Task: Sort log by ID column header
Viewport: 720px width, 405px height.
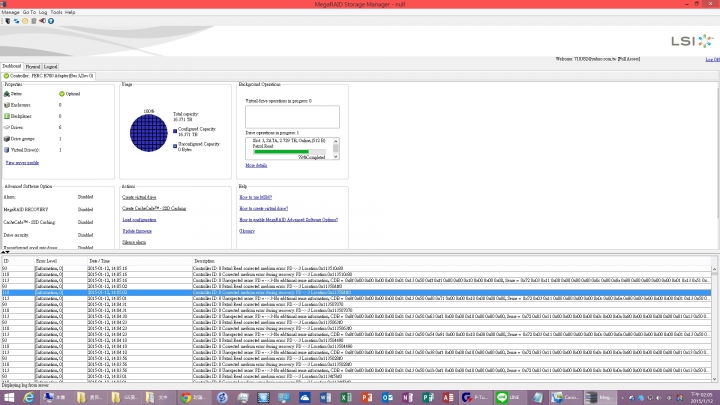Action: (17, 261)
